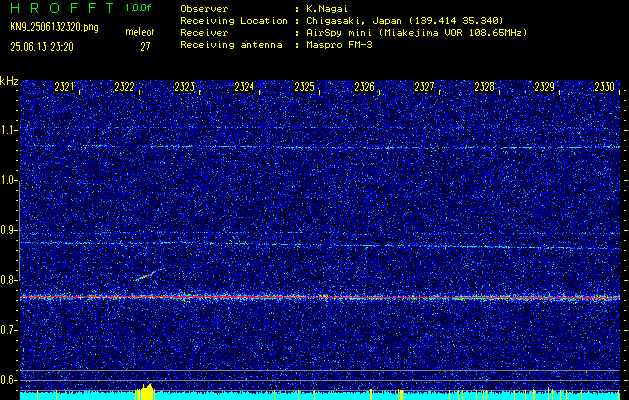
Task: Click the Receiver label
Action: tap(204, 32)
